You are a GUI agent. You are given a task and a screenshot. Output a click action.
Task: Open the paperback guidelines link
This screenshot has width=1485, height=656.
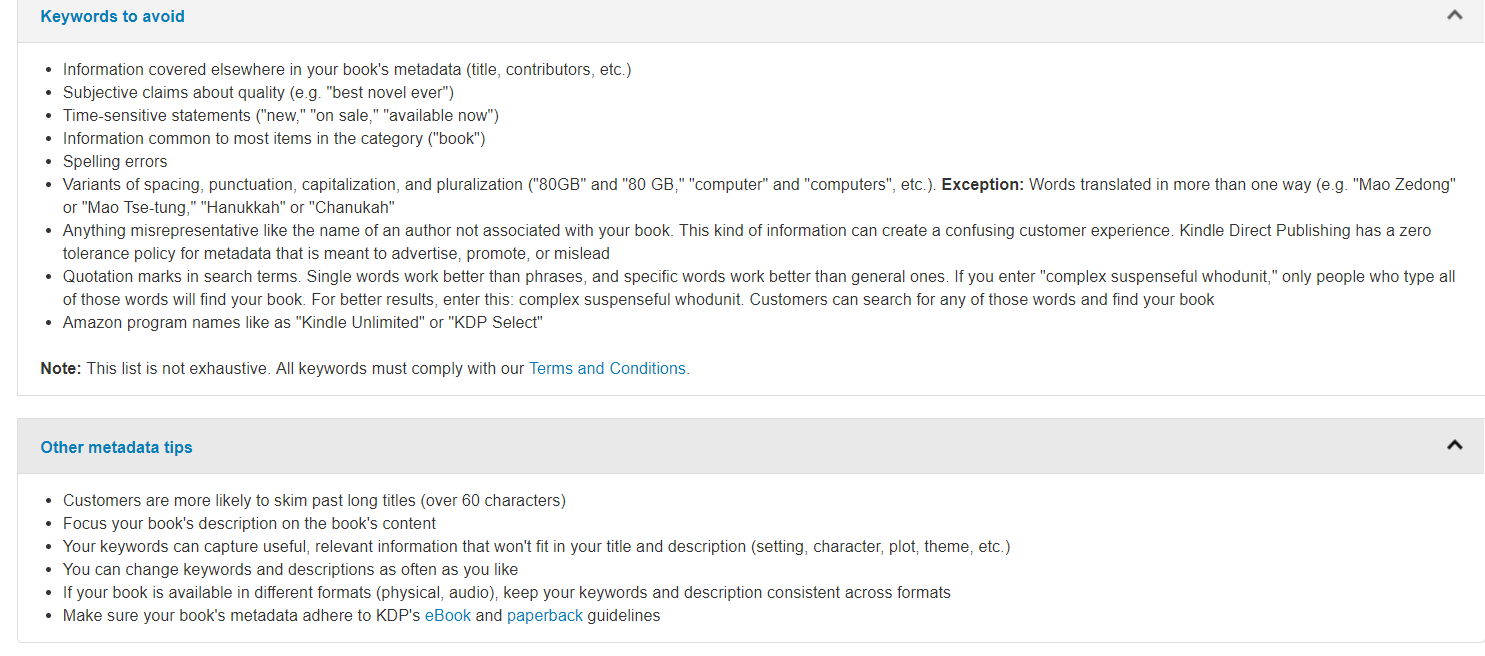point(544,616)
